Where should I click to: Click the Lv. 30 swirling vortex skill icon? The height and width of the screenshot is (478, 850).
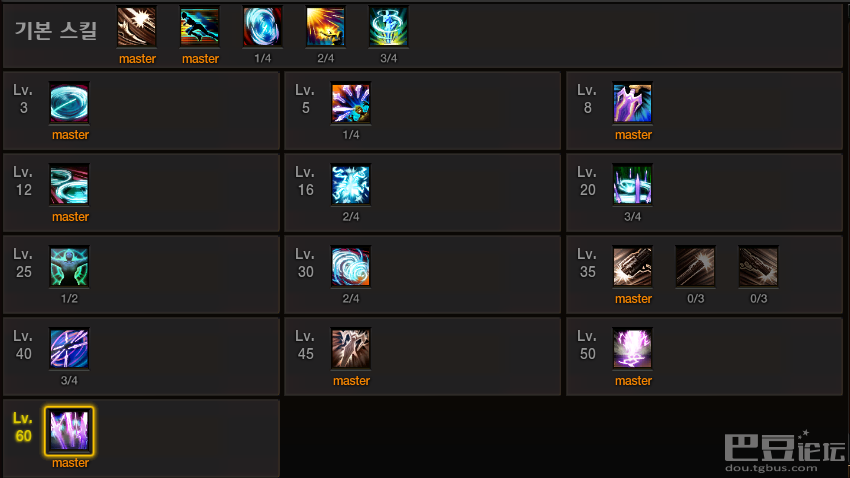click(x=351, y=267)
